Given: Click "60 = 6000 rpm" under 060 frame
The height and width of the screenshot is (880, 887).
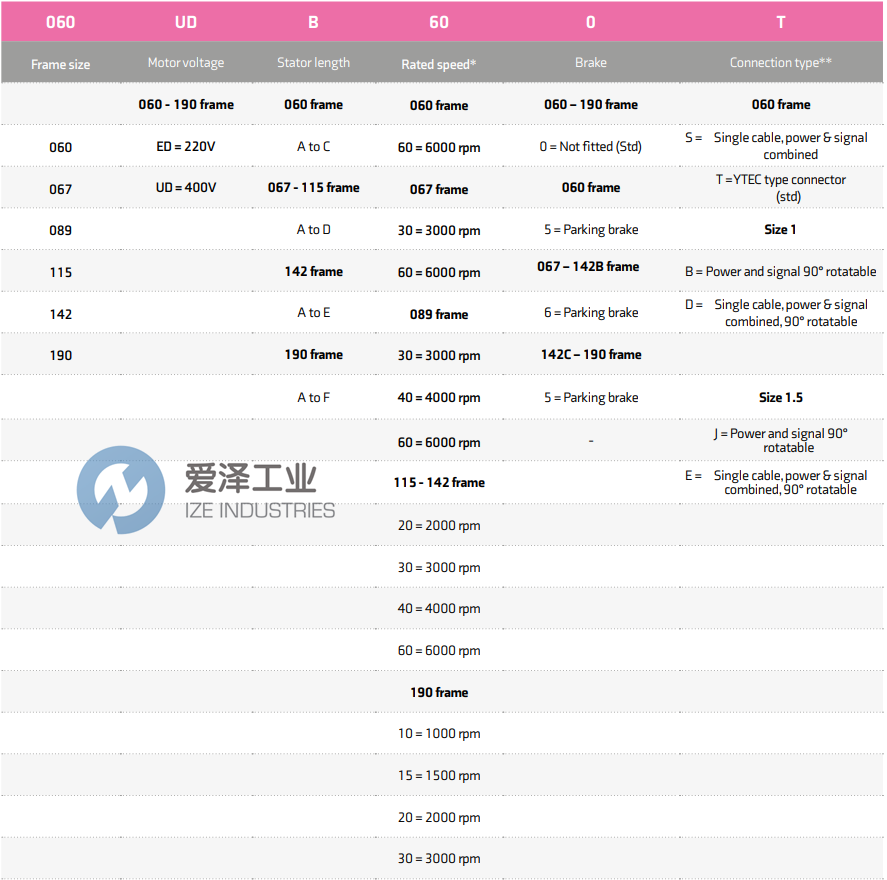Looking at the screenshot, I should click(439, 146).
